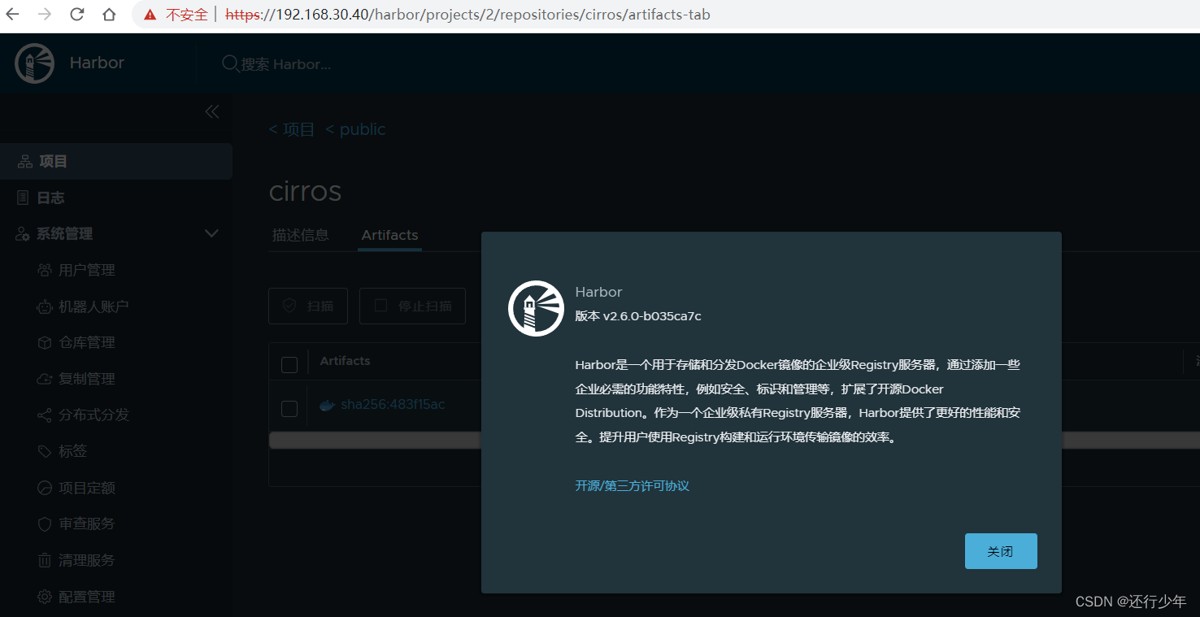
Task: Click the 分布式分发 share icon
Action: click(44, 415)
